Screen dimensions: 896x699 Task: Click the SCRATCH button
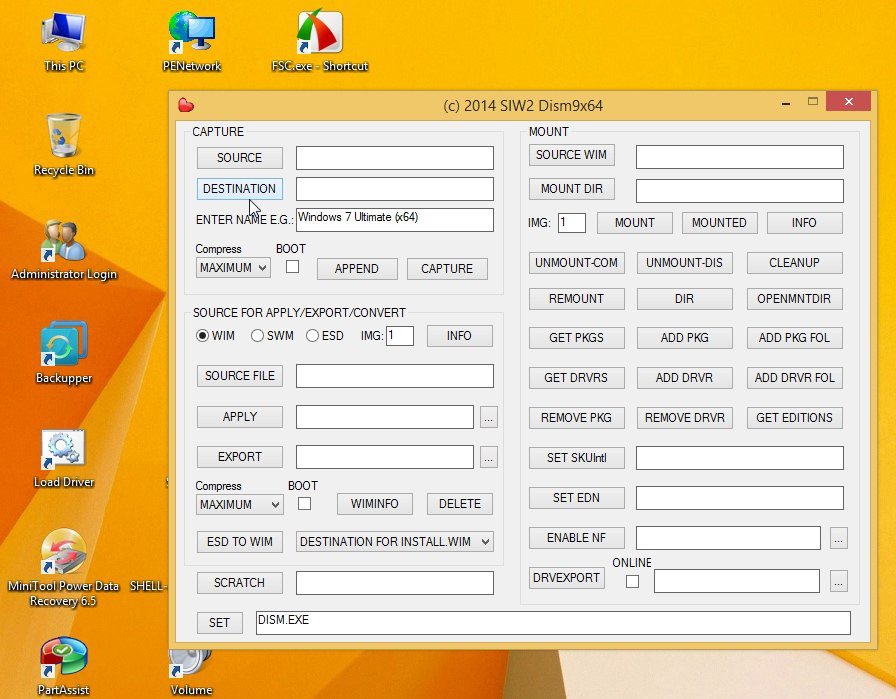pyautogui.click(x=239, y=582)
